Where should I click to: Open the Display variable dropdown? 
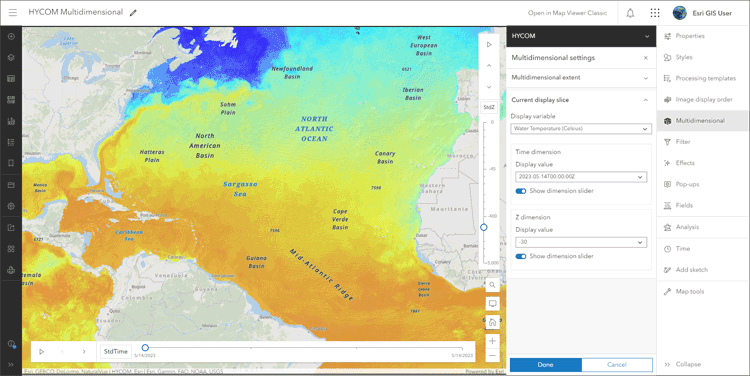pyautogui.click(x=581, y=129)
